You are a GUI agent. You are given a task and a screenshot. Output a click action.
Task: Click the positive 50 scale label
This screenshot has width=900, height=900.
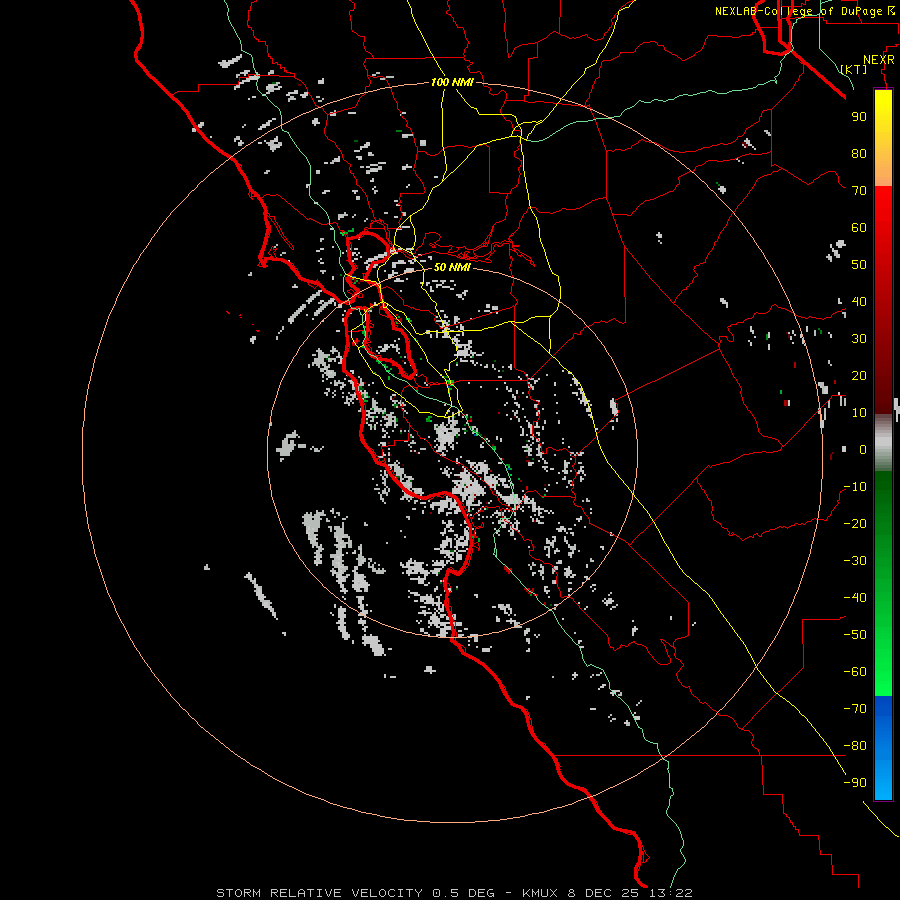[859, 265]
